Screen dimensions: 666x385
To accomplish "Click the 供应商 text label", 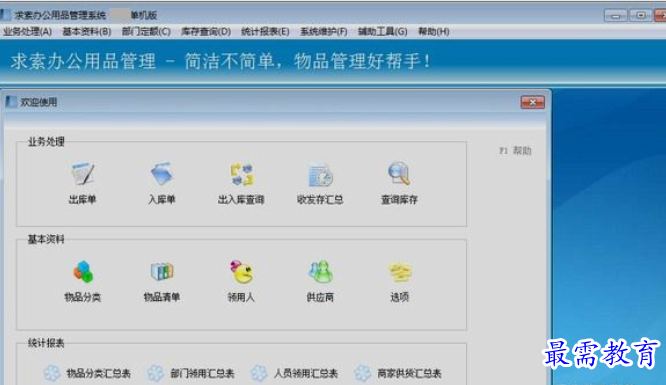I will click(320, 297).
